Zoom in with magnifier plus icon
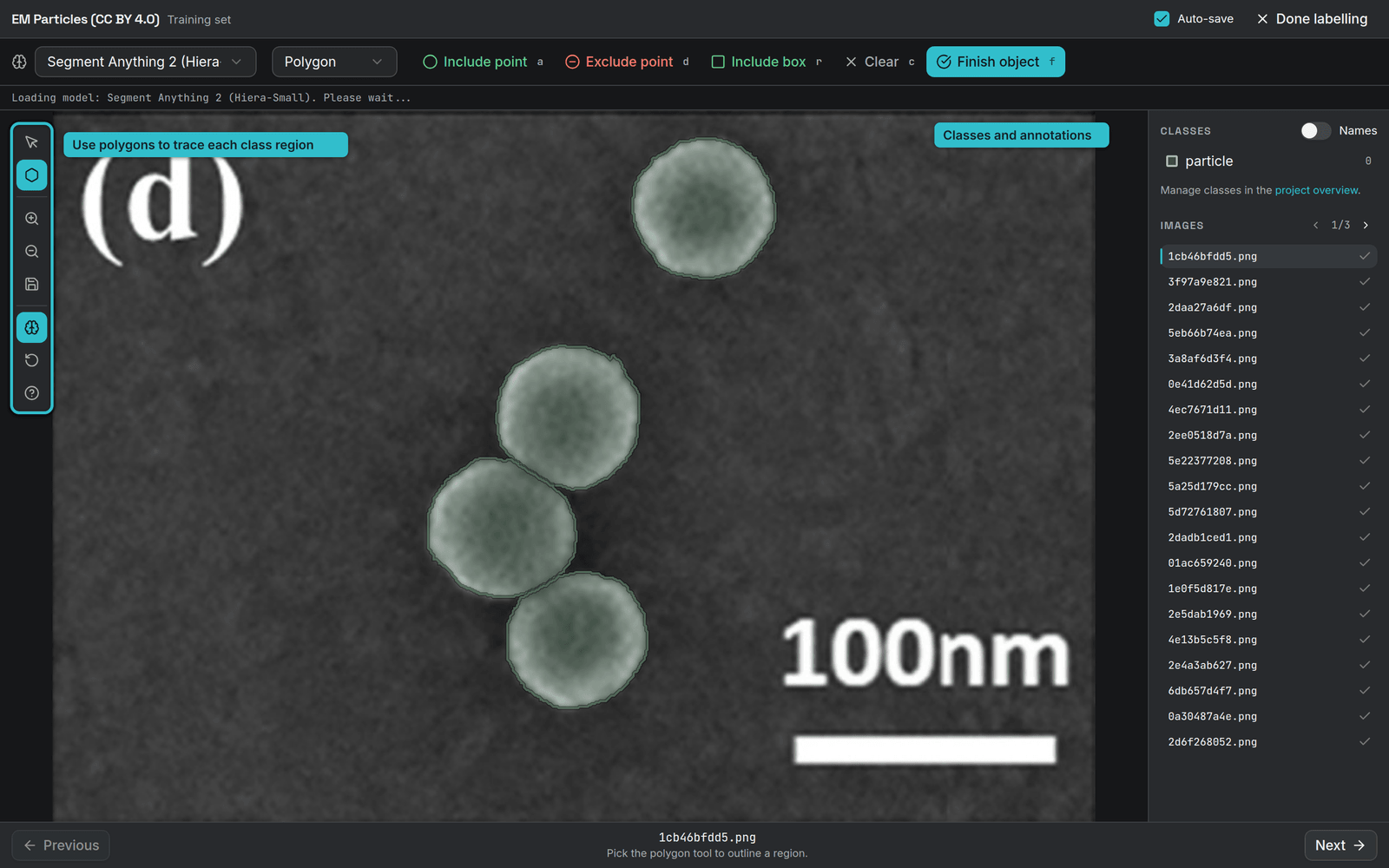This screenshot has width=1389, height=868. (x=32, y=219)
